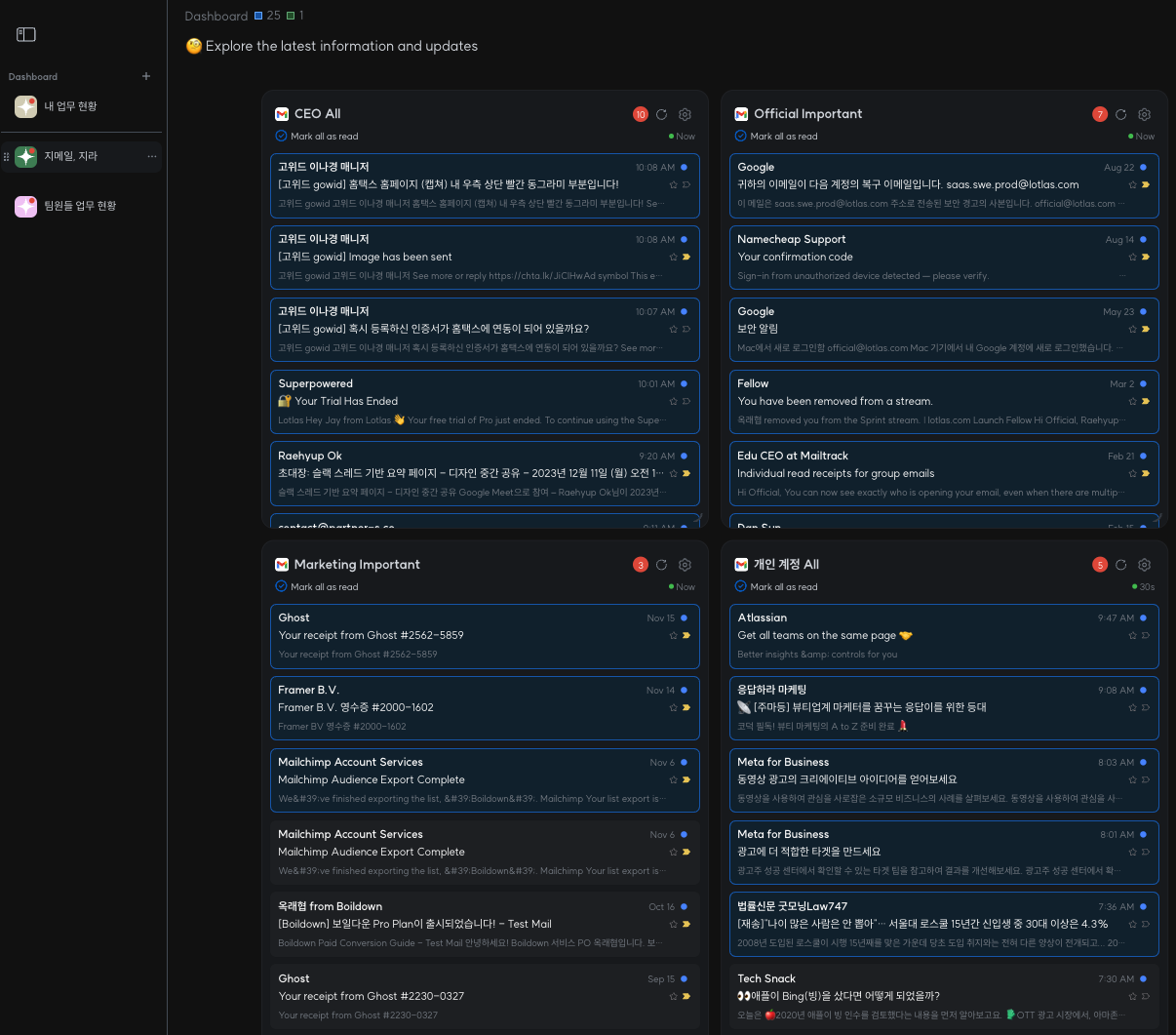Click importance marker on Ghost #2562-5859 email
This screenshot has height=1035, width=1176.
[686, 635]
